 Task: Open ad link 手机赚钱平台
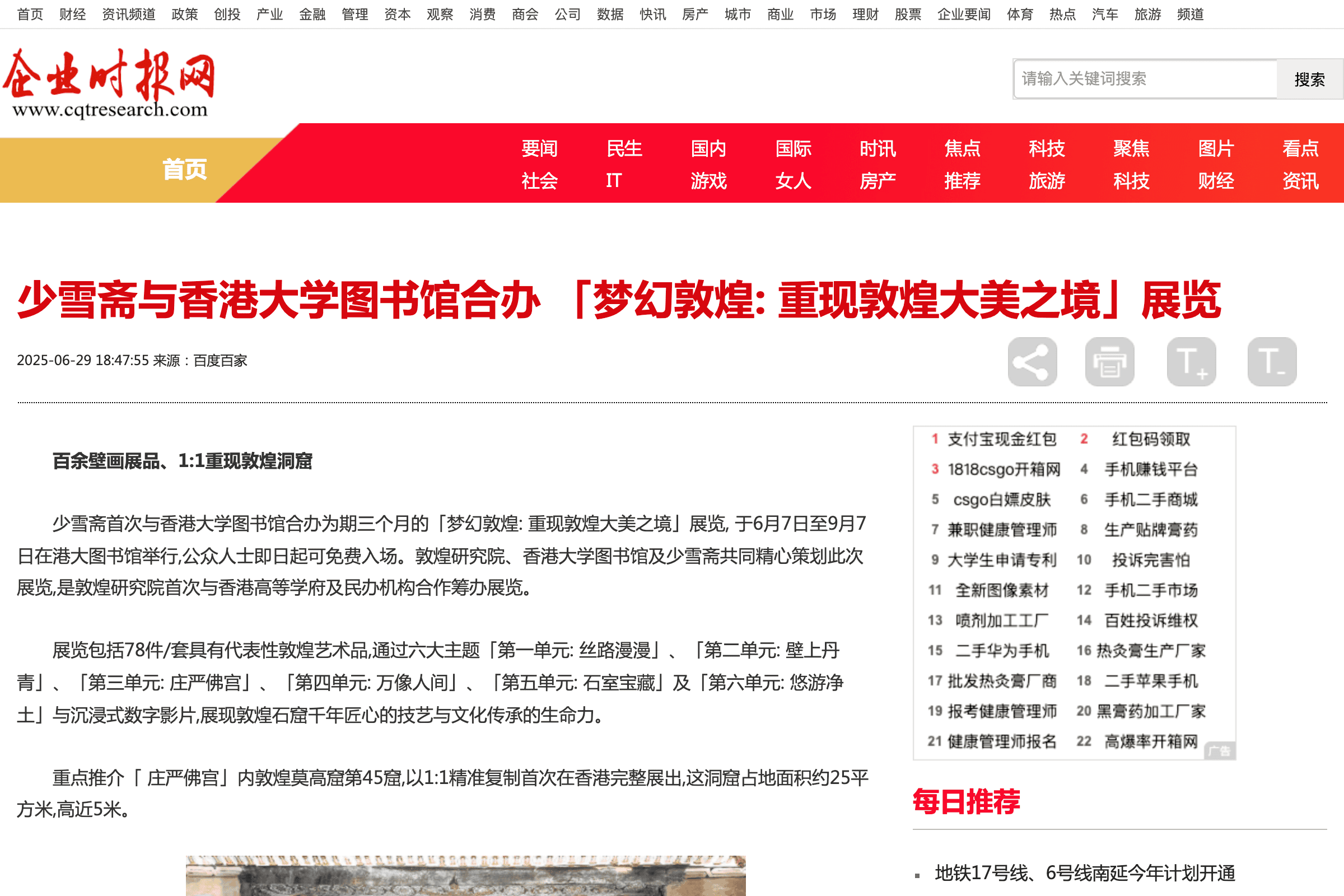[1151, 469]
